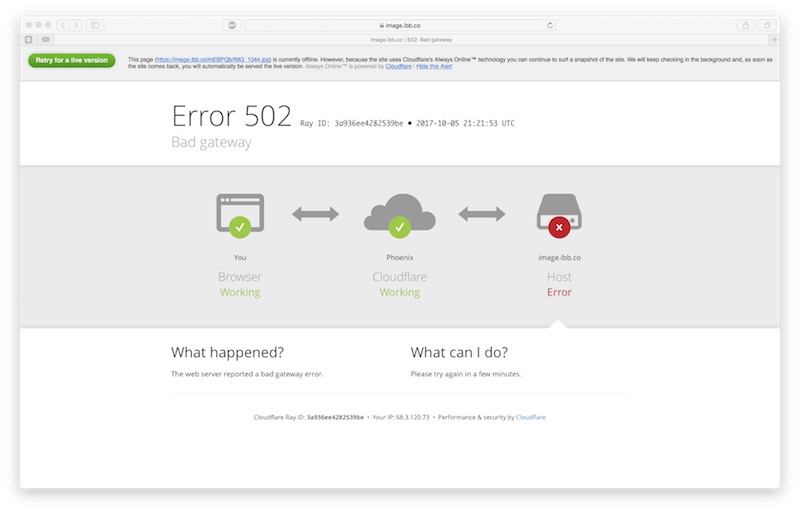Click 'Please try again in a few minutes' text
800x512 pixels.
(x=466, y=374)
